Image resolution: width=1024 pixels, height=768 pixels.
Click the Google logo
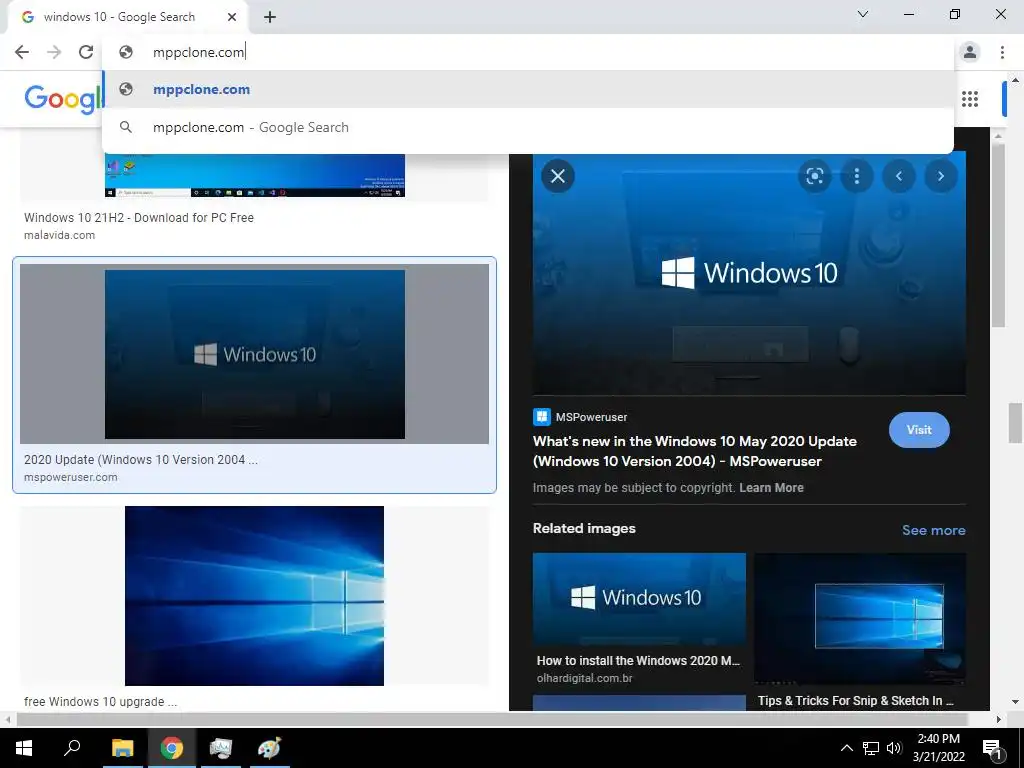point(64,99)
